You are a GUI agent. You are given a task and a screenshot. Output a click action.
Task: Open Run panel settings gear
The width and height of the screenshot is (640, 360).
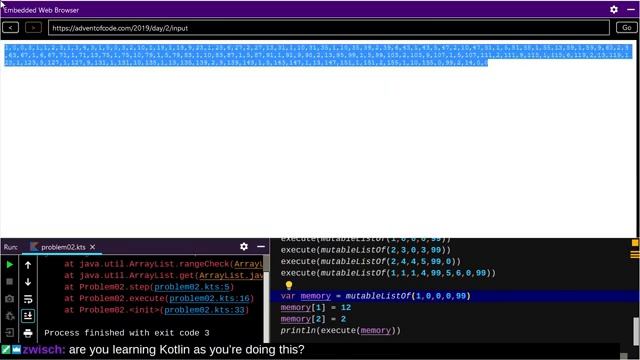point(244,247)
